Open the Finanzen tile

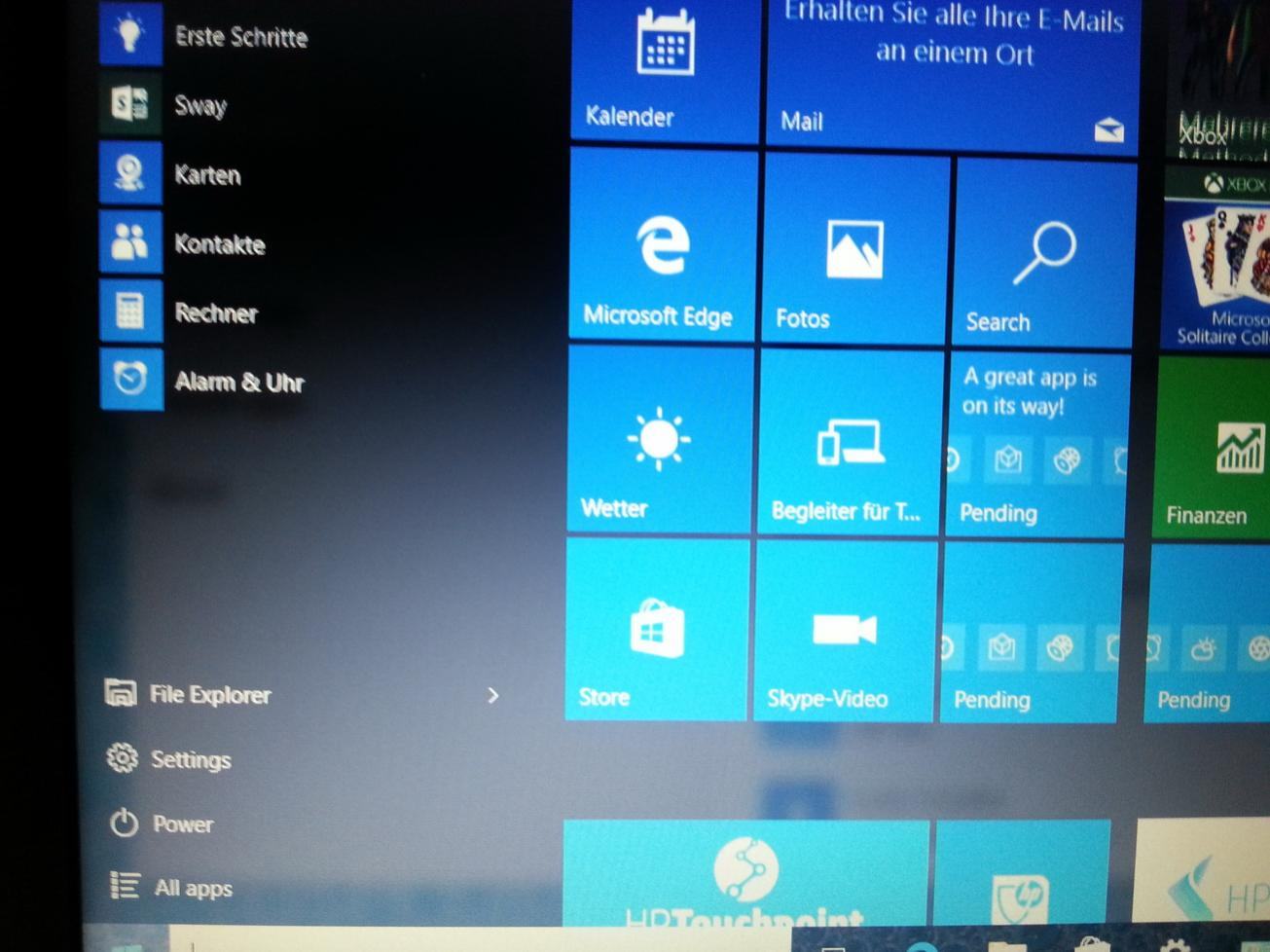[1211, 447]
